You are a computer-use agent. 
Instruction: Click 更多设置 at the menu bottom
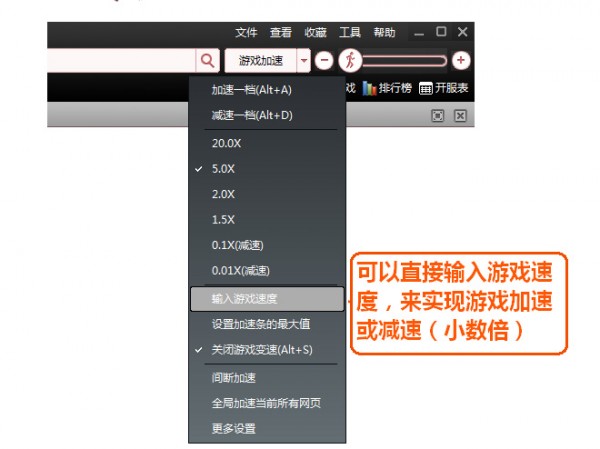point(234,428)
